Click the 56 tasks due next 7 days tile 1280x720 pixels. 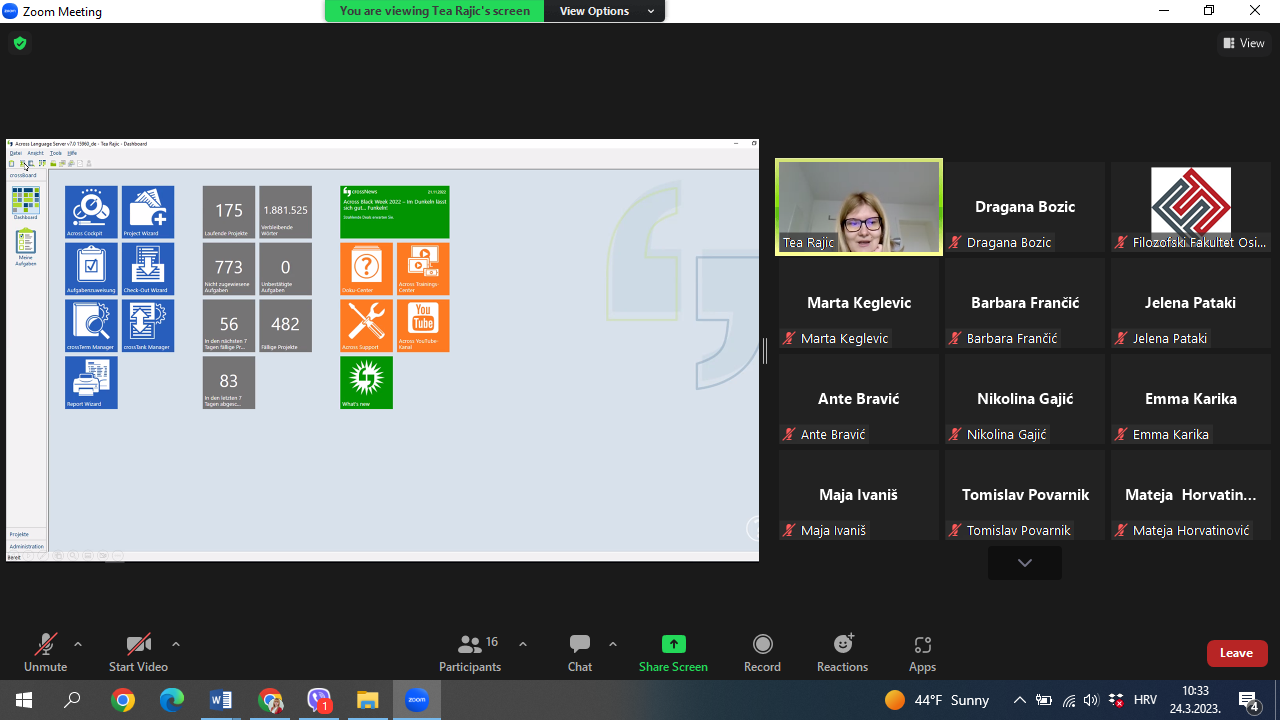click(229, 326)
